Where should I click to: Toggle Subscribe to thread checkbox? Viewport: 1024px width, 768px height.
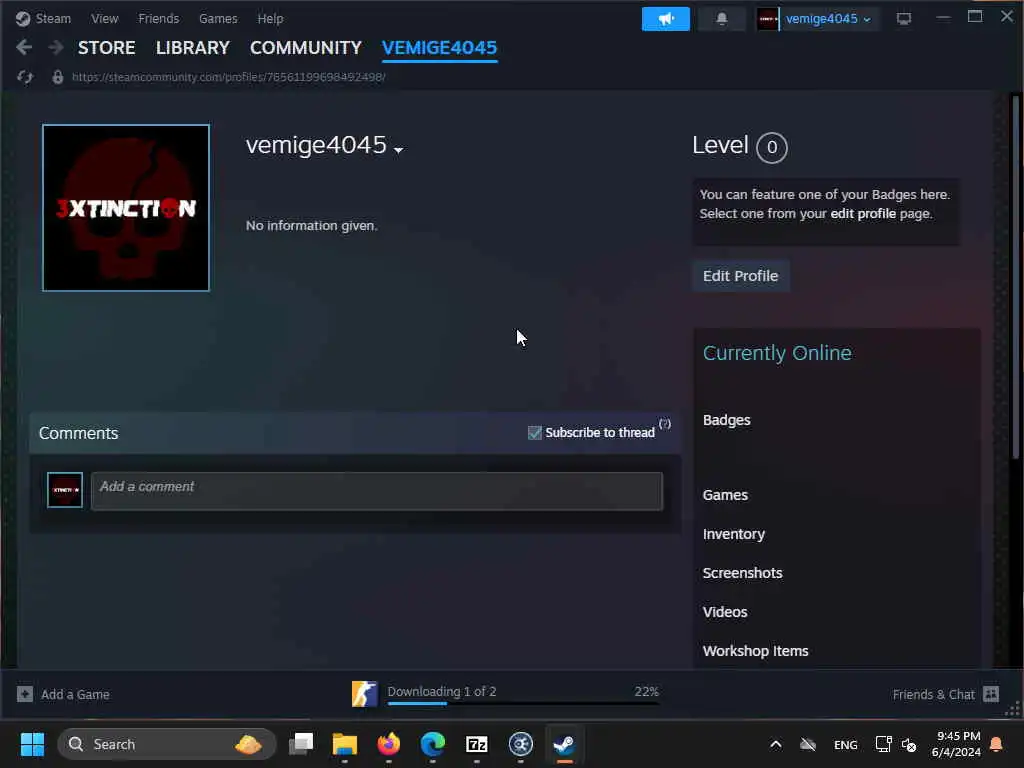click(535, 432)
